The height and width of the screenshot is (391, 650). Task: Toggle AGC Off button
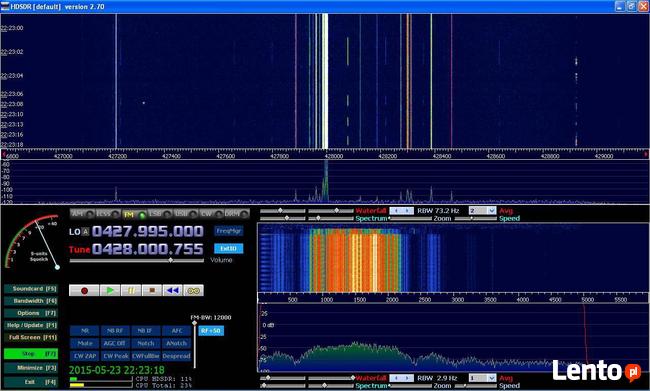115,343
